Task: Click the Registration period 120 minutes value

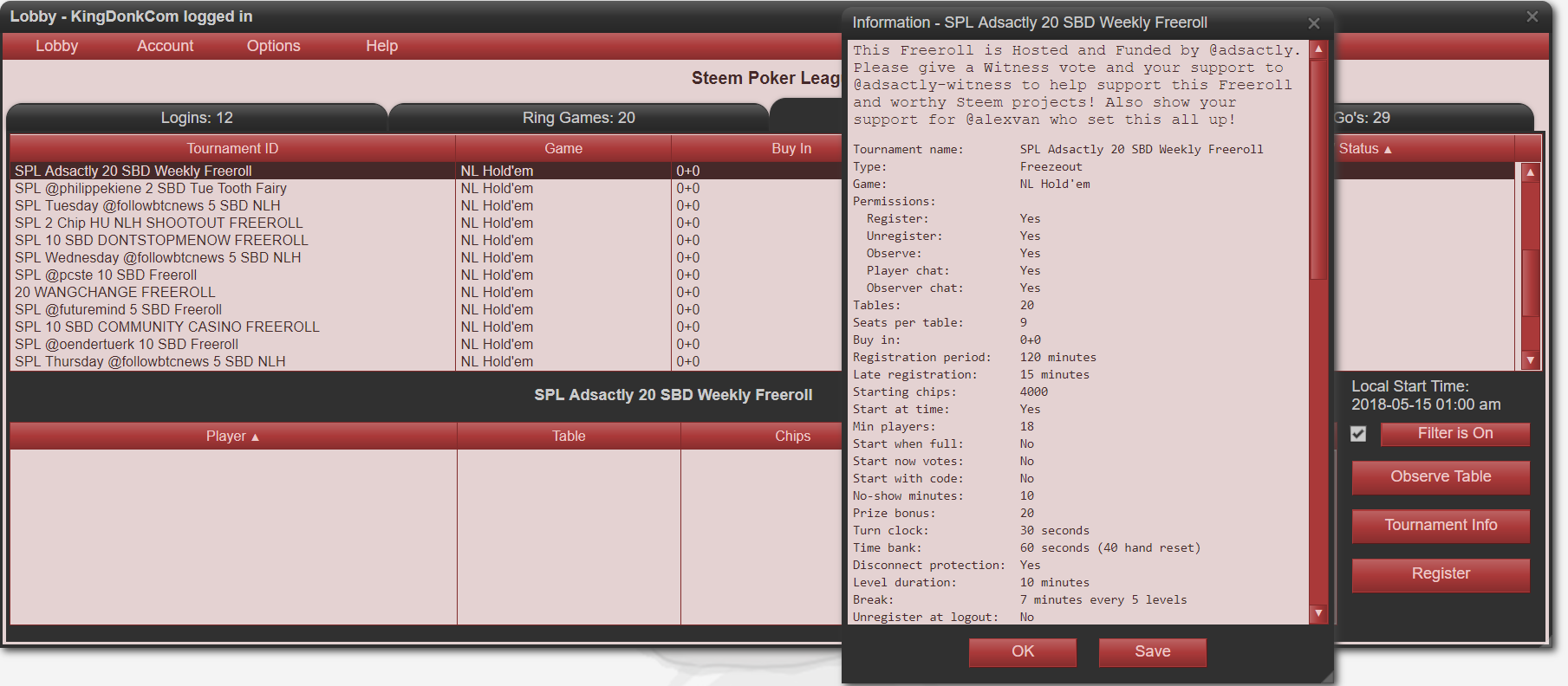Action: [1057, 358]
